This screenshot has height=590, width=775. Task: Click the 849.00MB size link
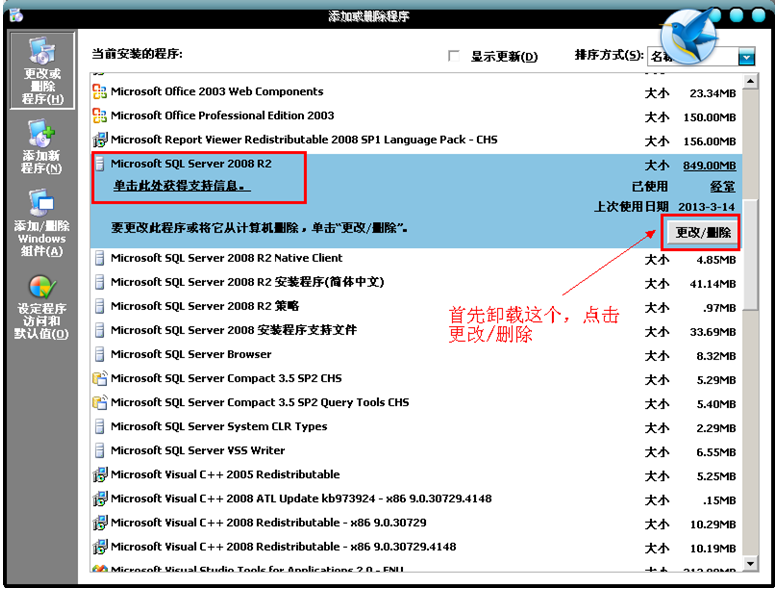709,166
